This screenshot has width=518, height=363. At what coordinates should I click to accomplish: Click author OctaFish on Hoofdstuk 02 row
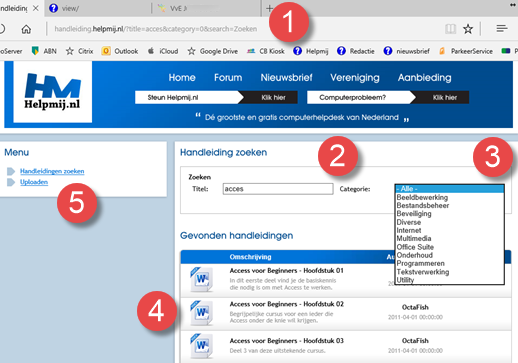(x=415, y=307)
